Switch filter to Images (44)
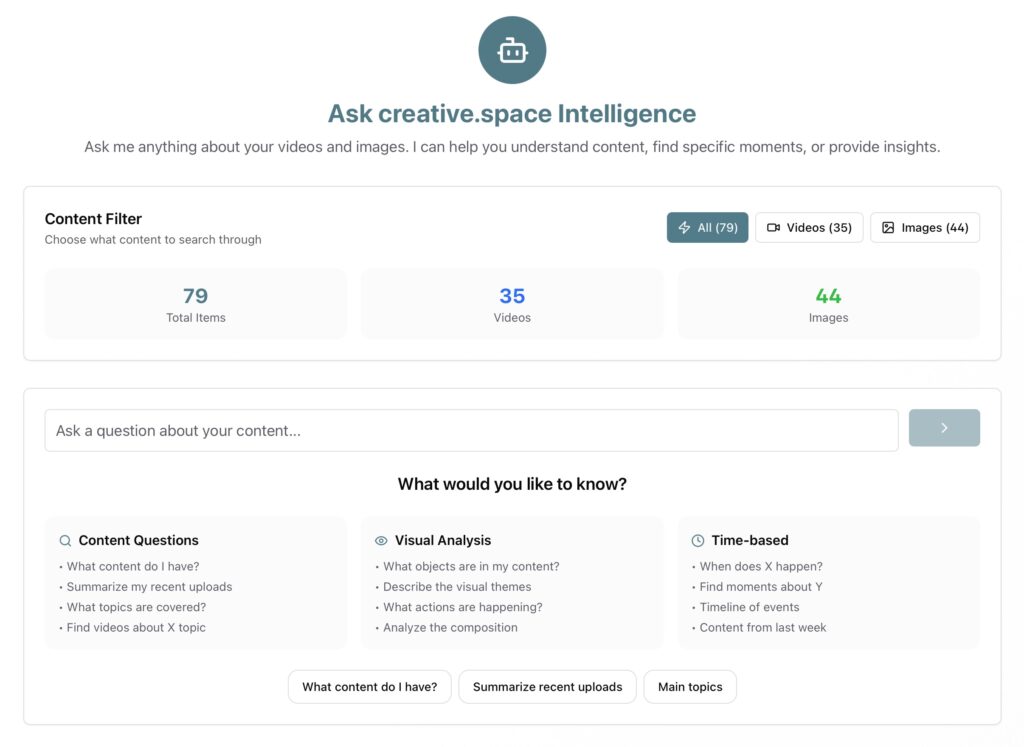Screen dimensions: 1024x747 click(x=925, y=228)
